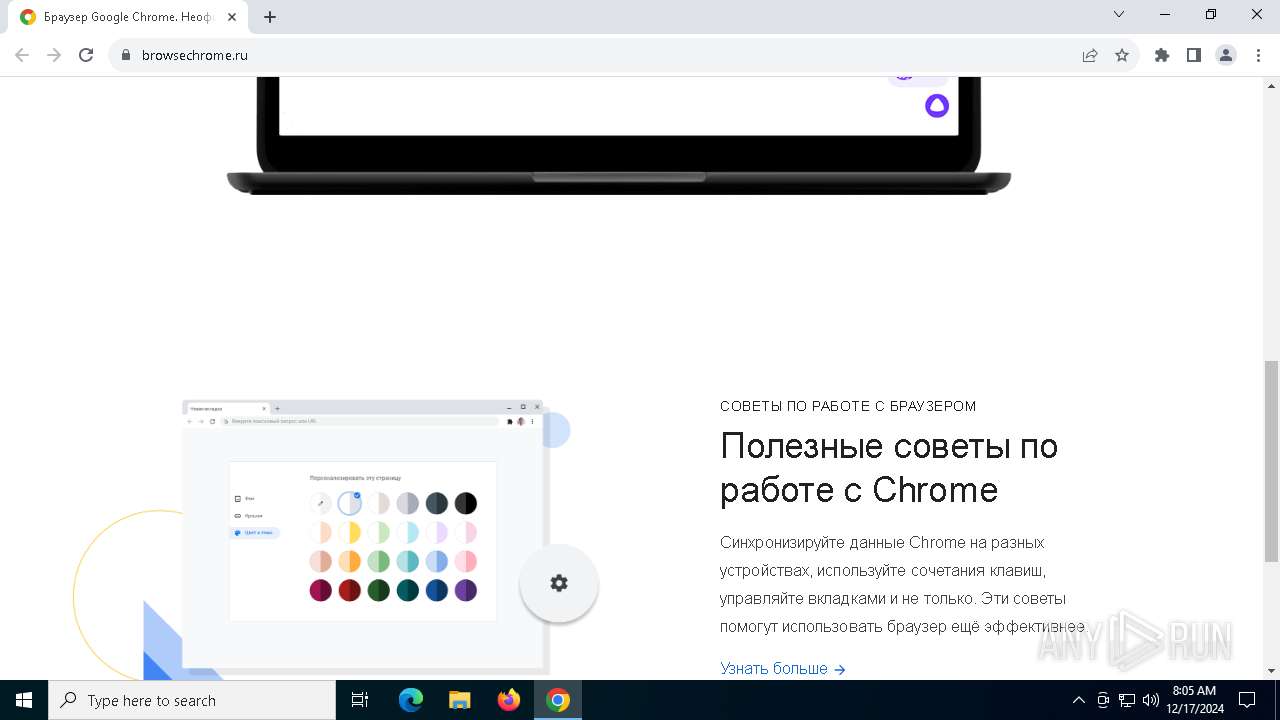The image size is (1280, 720).
Task: Click the purple Alice assistant icon
Action: [x=937, y=105]
